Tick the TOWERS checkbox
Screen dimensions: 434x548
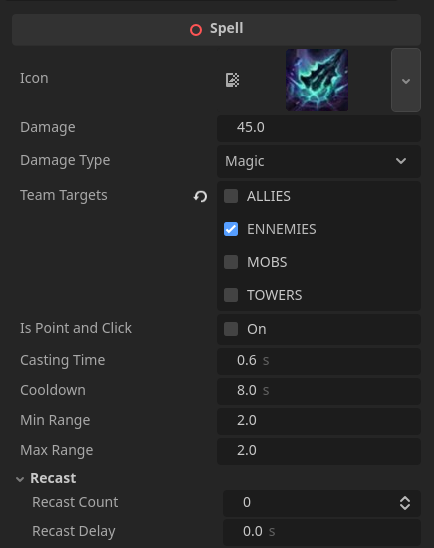click(x=231, y=295)
